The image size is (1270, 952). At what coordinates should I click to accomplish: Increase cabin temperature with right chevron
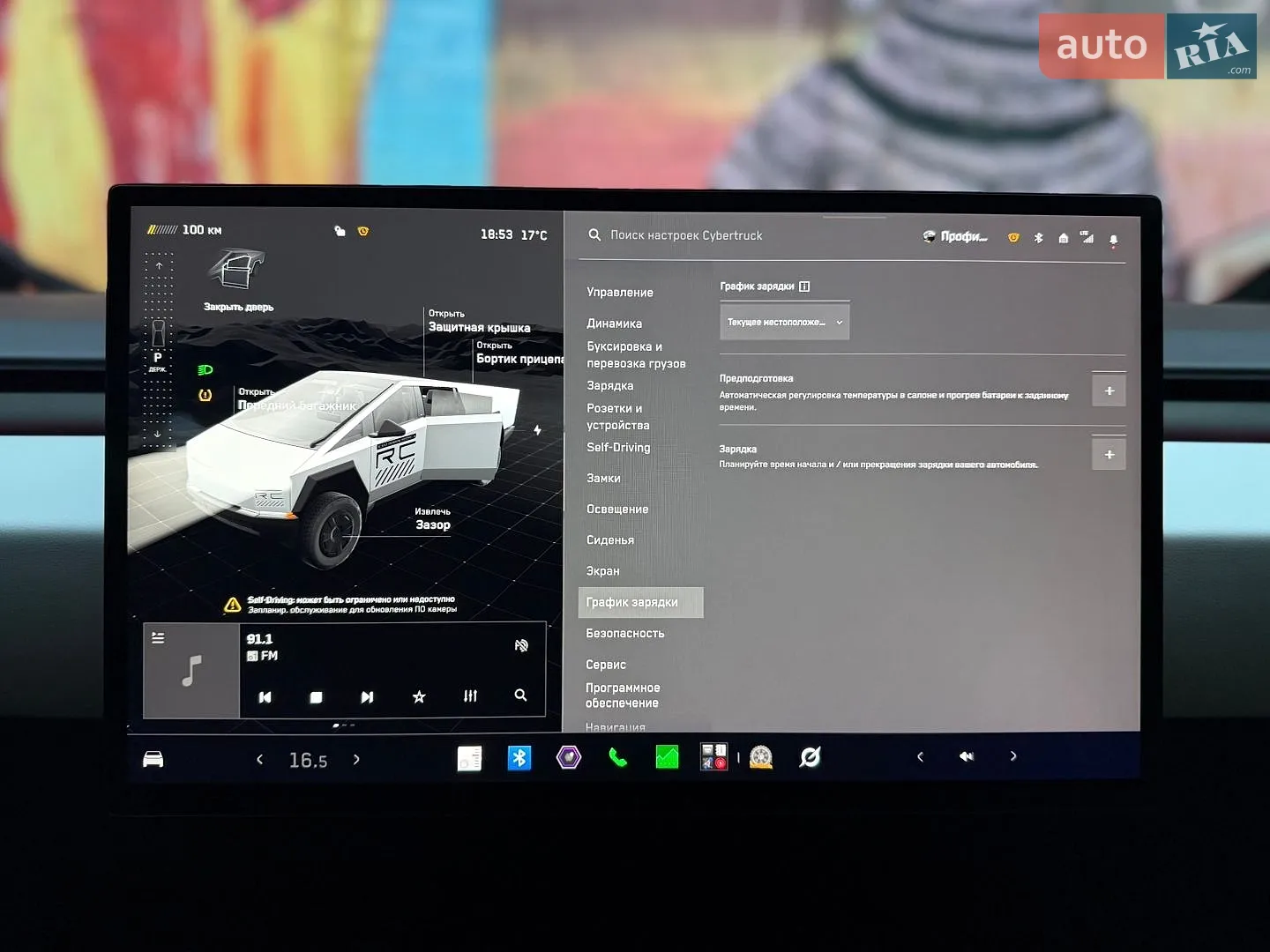pos(356,759)
